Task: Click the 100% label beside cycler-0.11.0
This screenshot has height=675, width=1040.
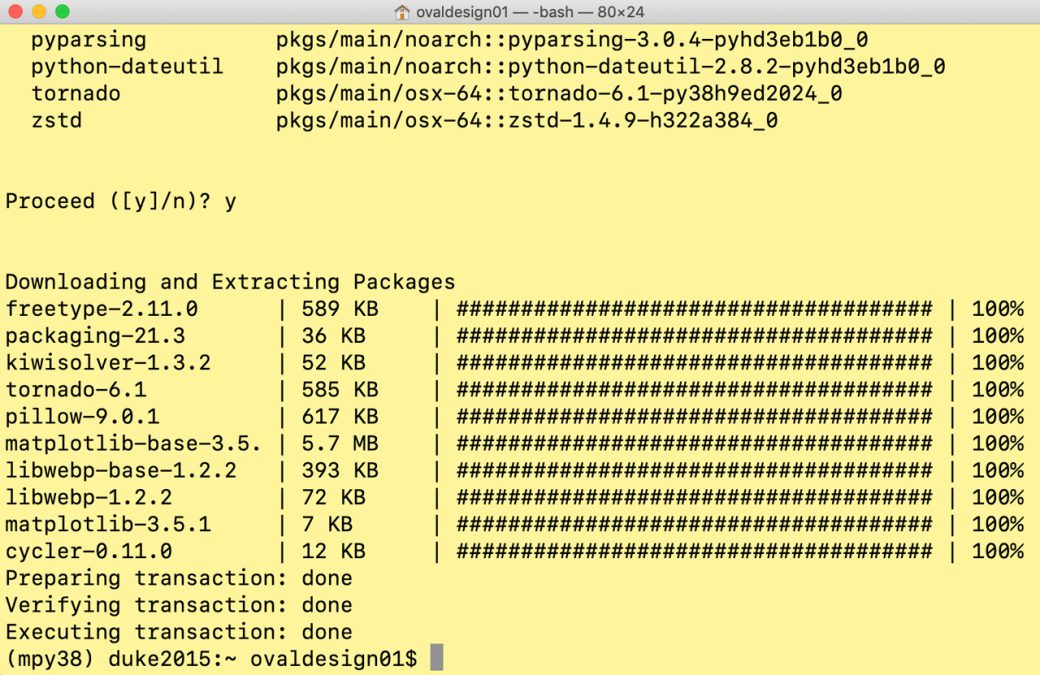Action: click(x=997, y=552)
